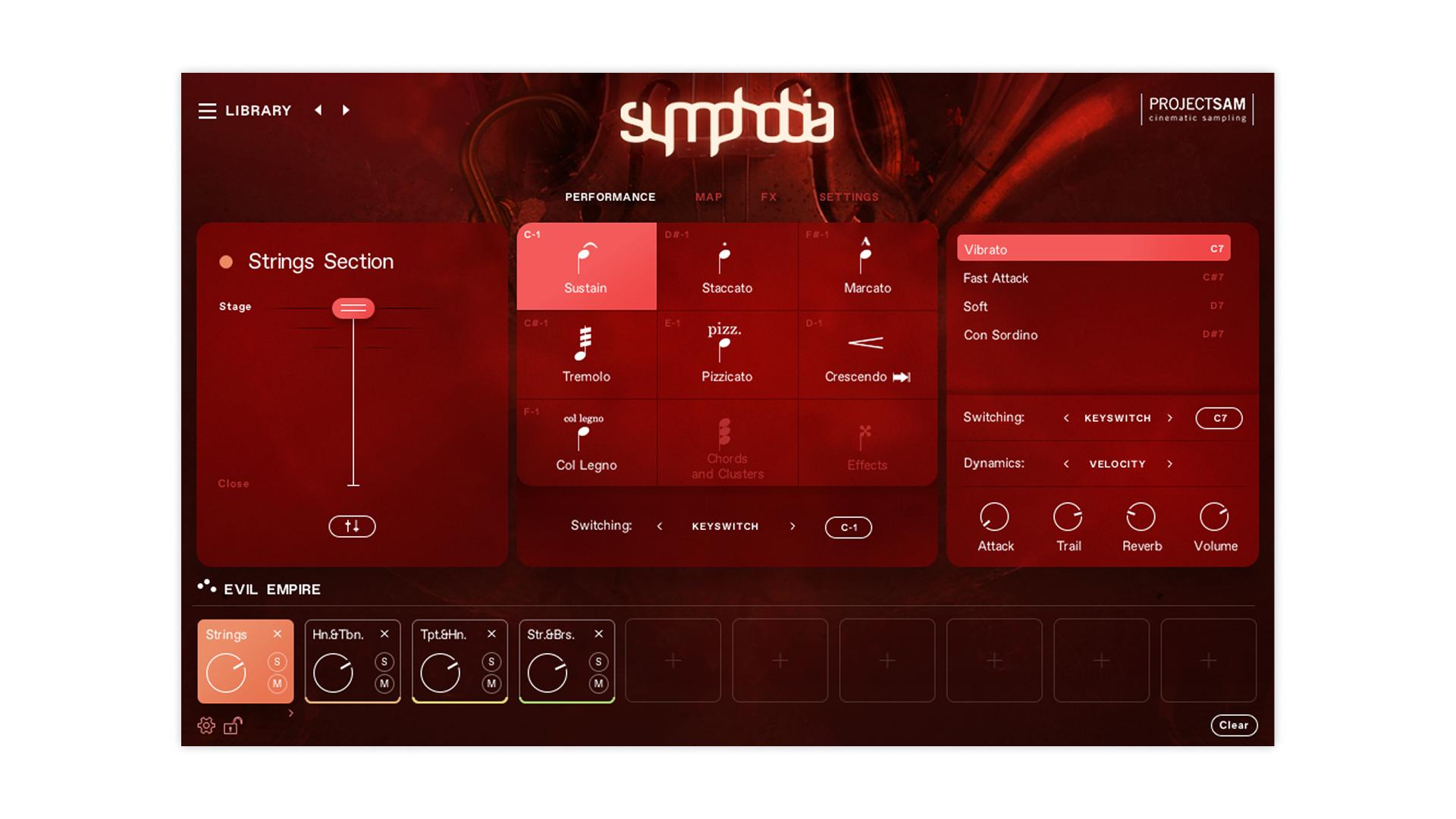Viewport: 1456px width, 819px height.
Task: Open the gear settings icon below Strings slot
Action: point(206,726)
